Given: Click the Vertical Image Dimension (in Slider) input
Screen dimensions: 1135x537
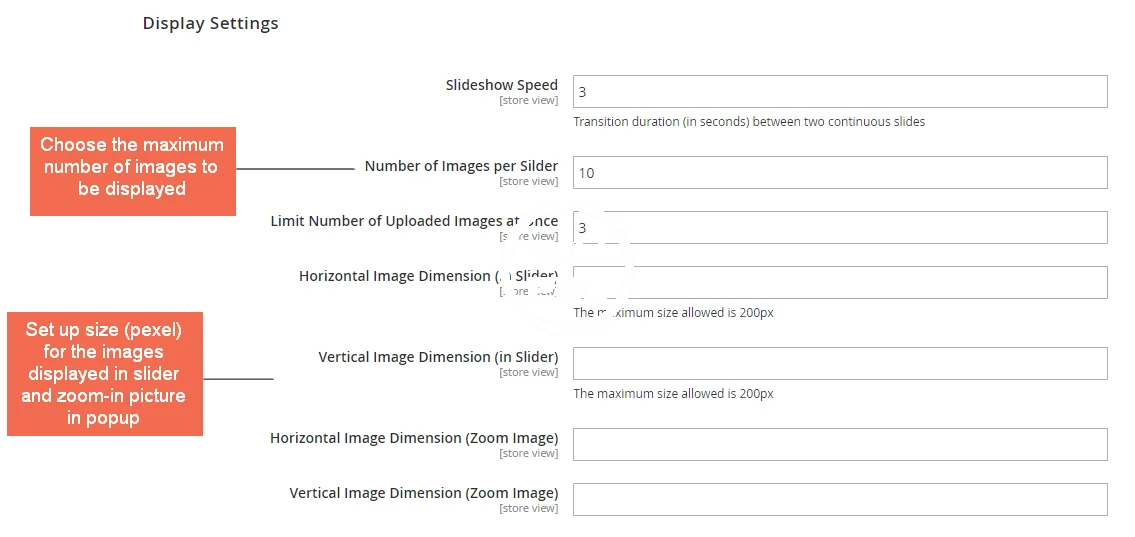Looking at the screenshot, I should pyautogui.click(x=839, y=364).
